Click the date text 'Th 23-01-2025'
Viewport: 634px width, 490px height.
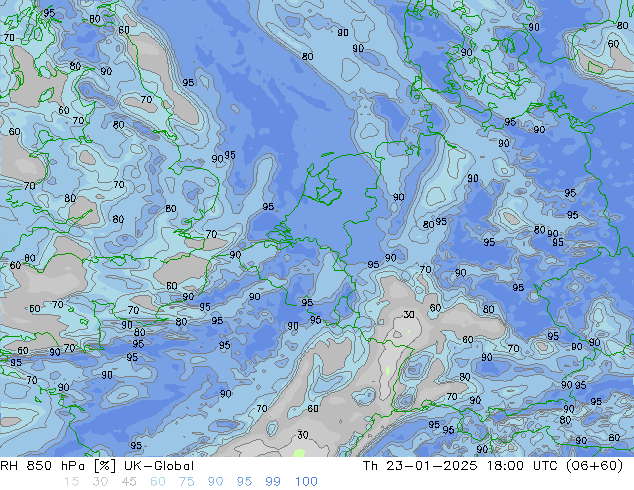tap(419, 466)
